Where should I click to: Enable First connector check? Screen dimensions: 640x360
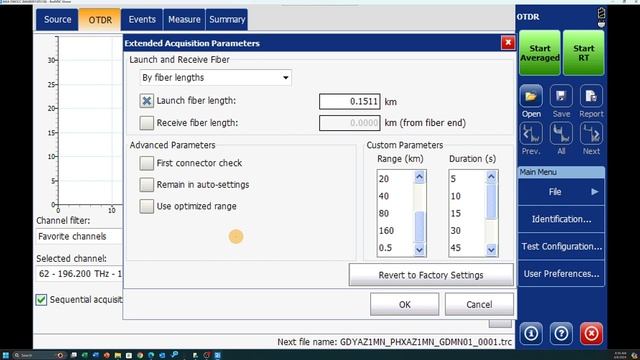pyautogui.click(x=147, y=163)
